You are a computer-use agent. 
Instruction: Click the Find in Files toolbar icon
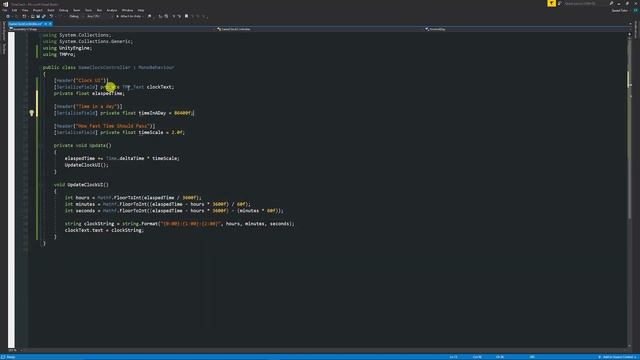[149, 16]
